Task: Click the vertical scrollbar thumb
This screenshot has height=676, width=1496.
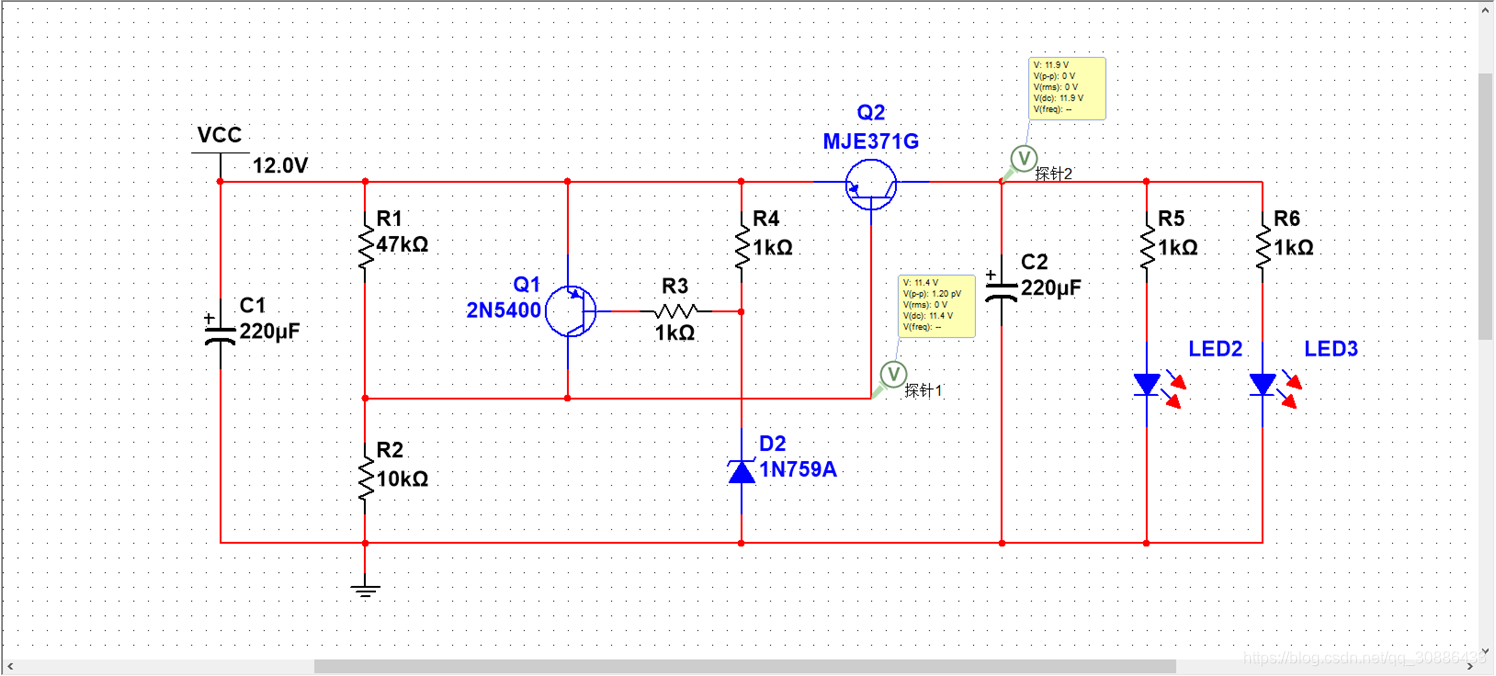Action: 1486,204
